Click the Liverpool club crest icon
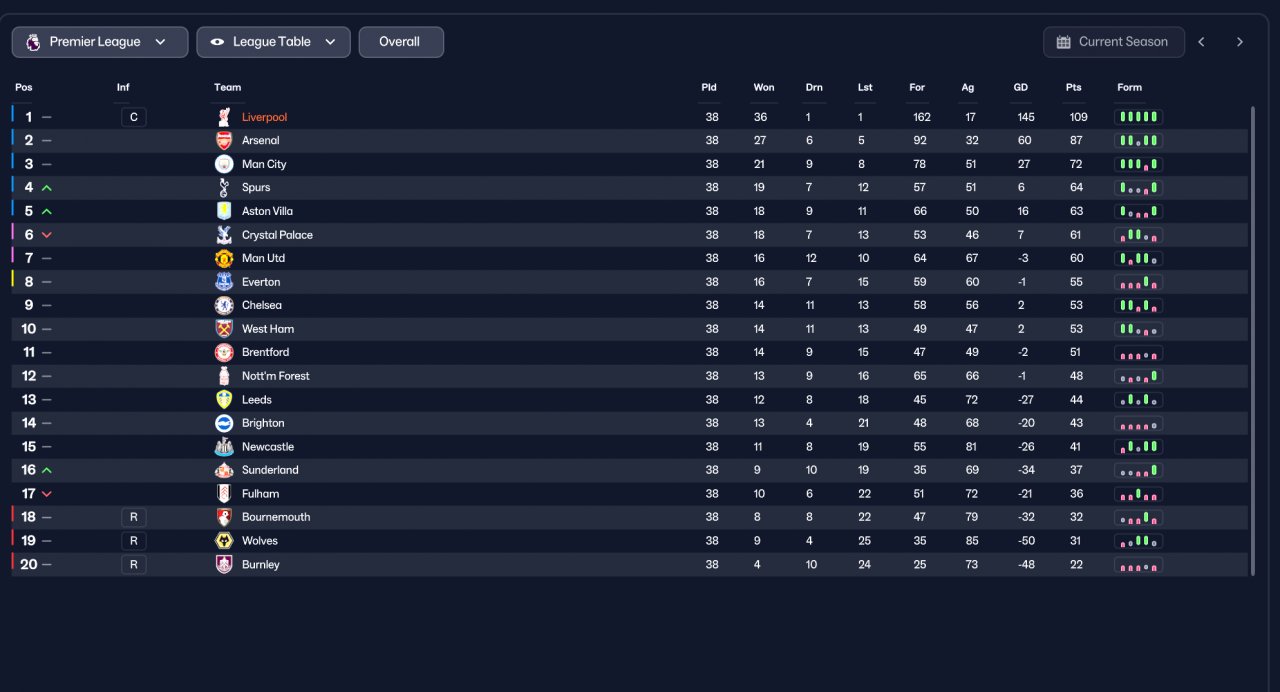Screen dimensions: 1280x692 click(224, 117)
